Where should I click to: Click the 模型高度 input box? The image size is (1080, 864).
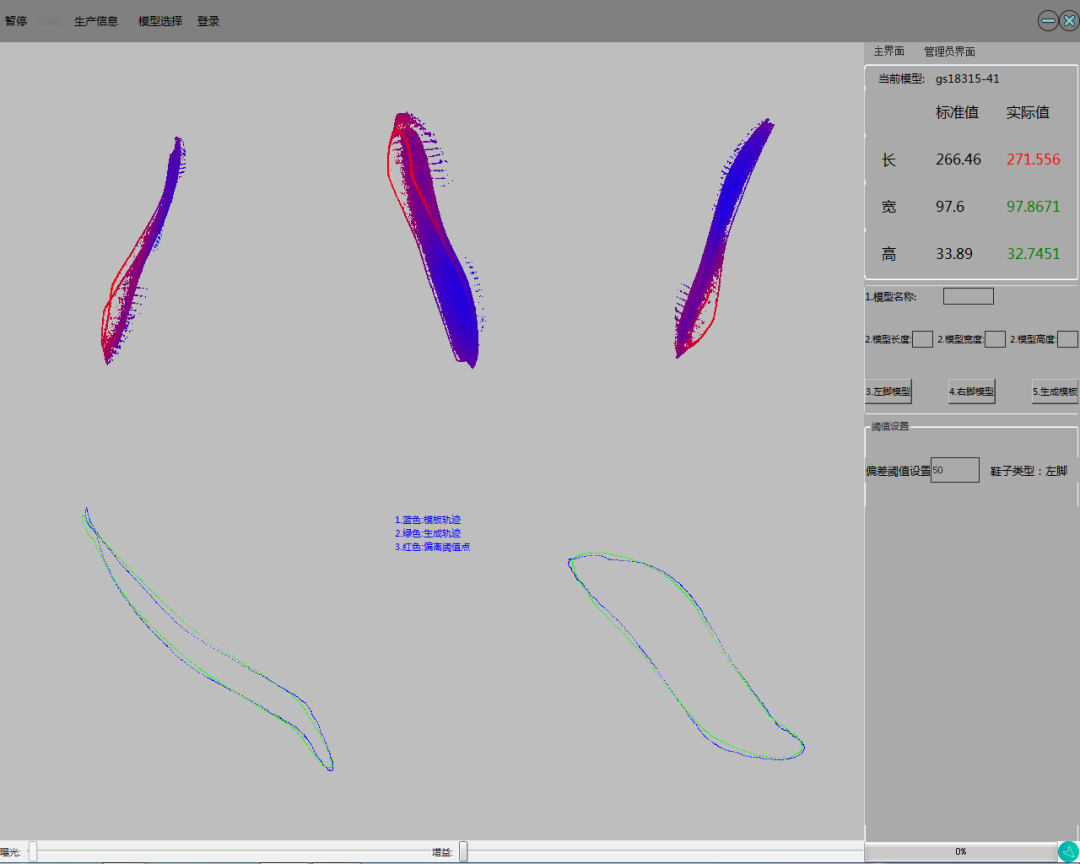point(1067,339)
